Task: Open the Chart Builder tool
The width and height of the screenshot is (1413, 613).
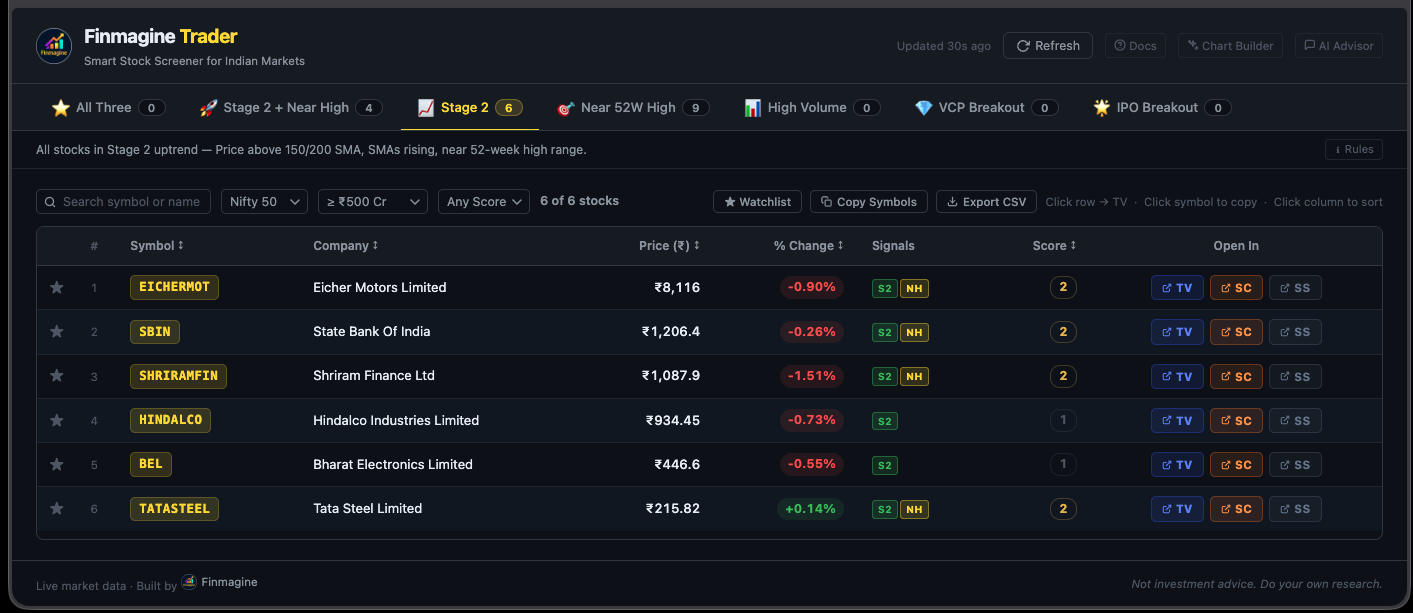Action: (x=1230, y=46)
